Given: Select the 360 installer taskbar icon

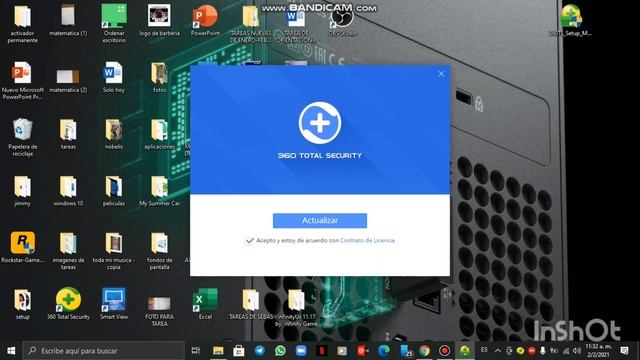Looking at the screenshot, I should [465, 351].
